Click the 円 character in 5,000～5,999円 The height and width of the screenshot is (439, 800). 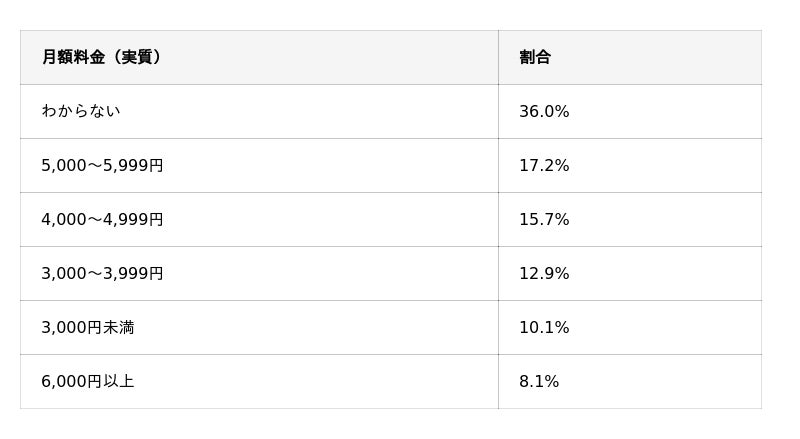pyautogui.click(x=156, y=165)
